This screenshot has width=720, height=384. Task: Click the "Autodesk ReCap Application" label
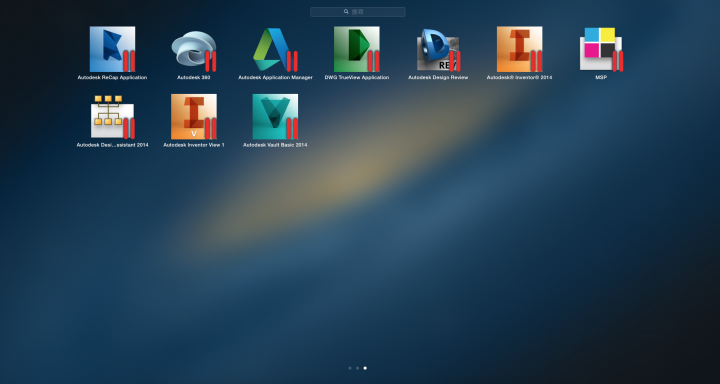tap(112, 78)
